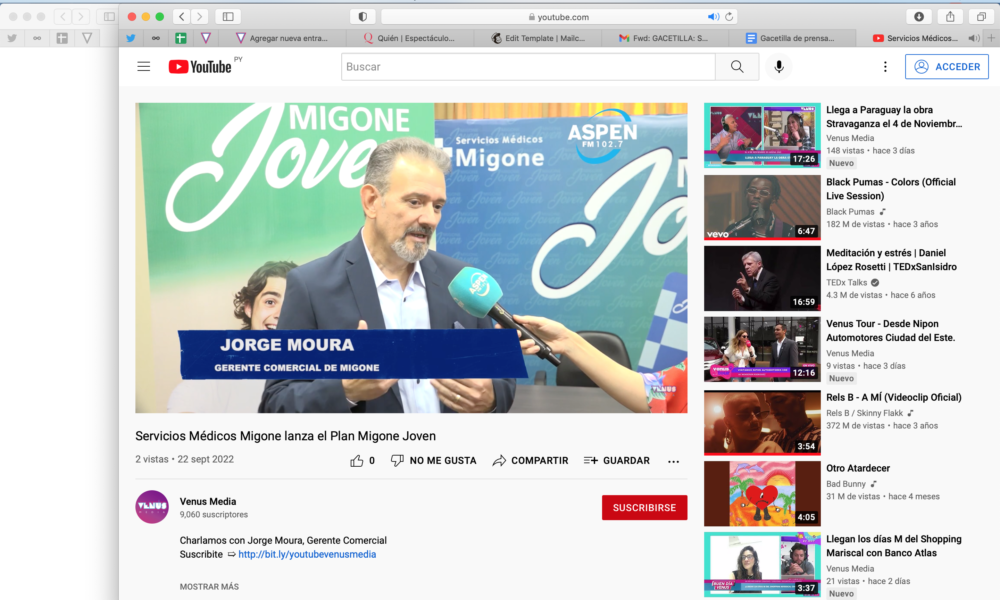Click the YouTube logo
This screenshot has height=600, width=1000.
point(200,67)
